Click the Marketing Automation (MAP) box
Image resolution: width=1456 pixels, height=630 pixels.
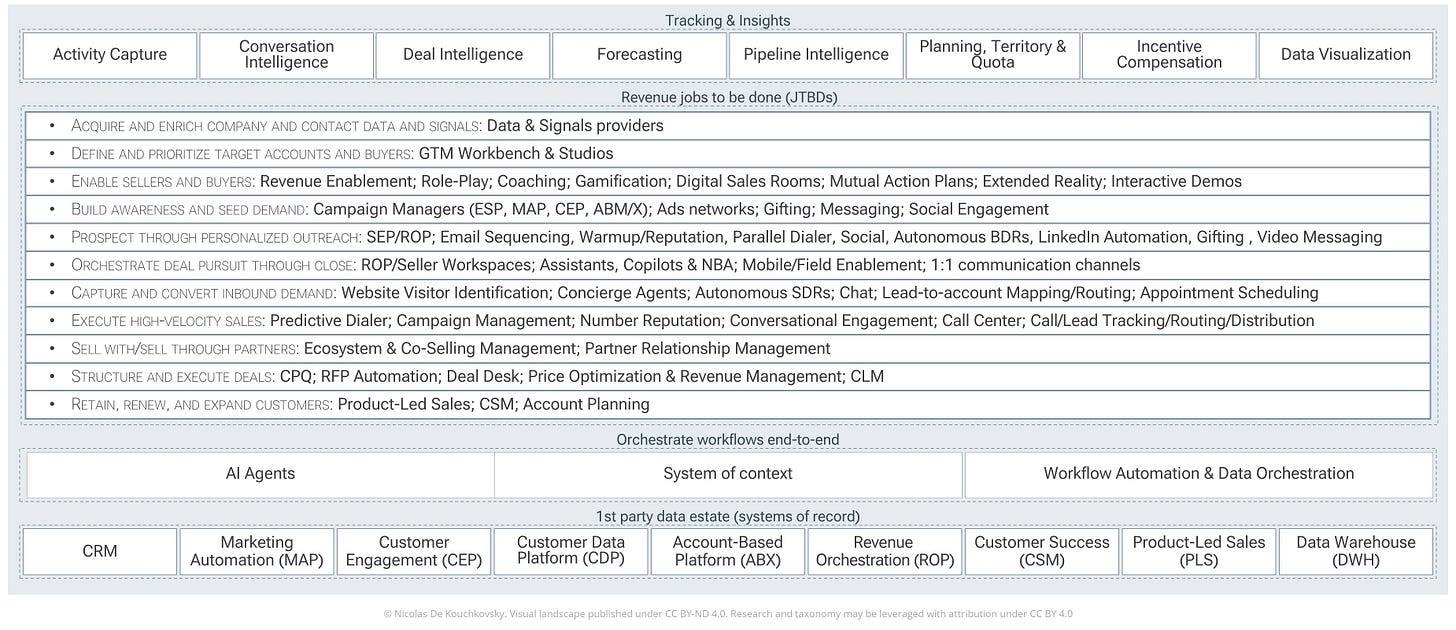(x=257, y=551)
